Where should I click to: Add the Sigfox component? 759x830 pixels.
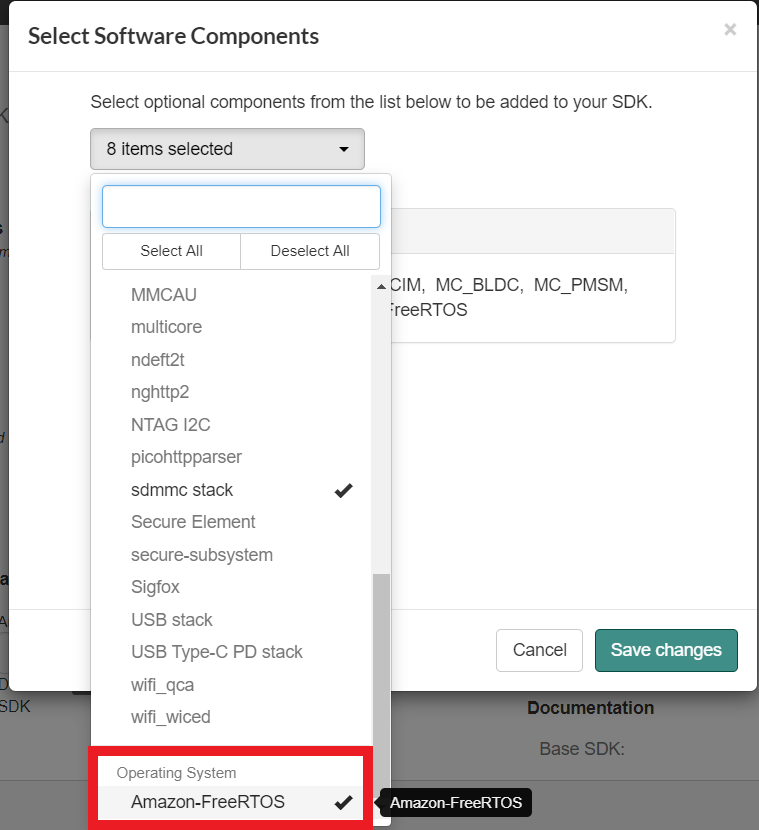tap(155, 587)
